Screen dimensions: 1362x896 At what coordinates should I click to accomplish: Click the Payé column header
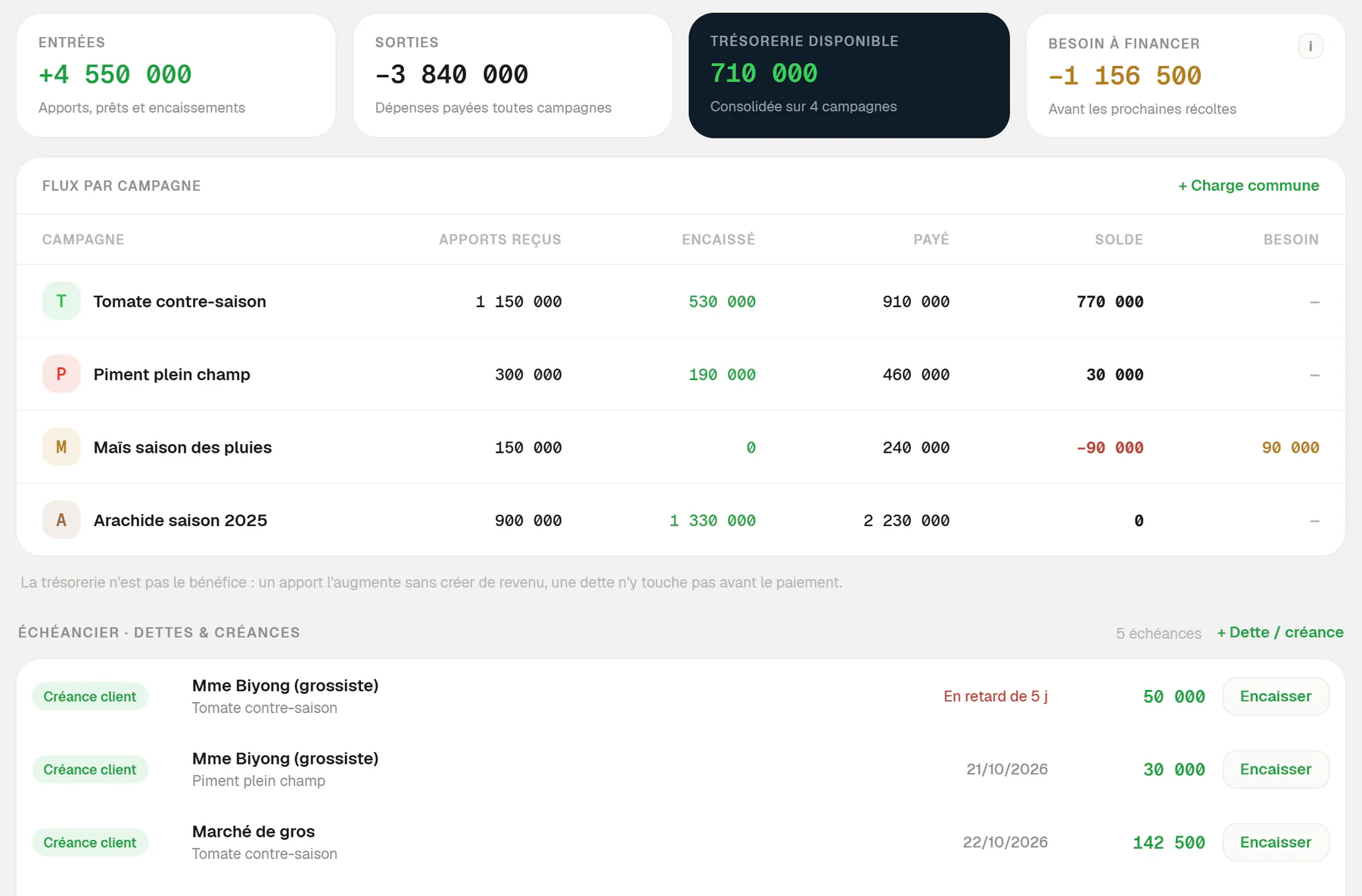(931, 240)
